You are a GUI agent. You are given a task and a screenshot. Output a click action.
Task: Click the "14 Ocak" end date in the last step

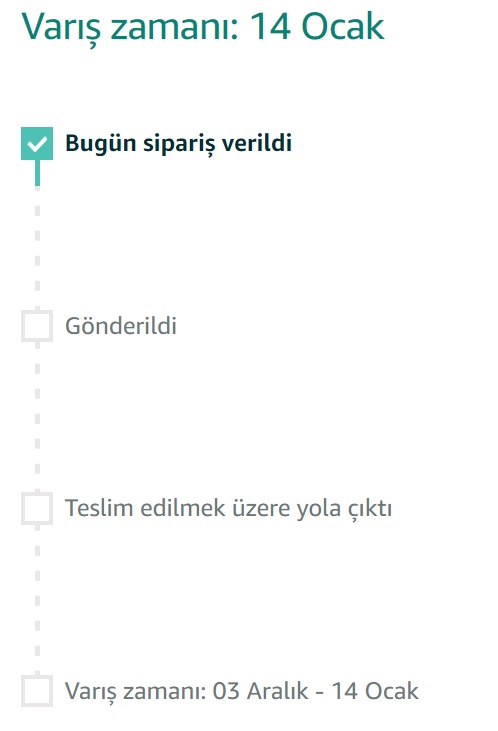375,691
